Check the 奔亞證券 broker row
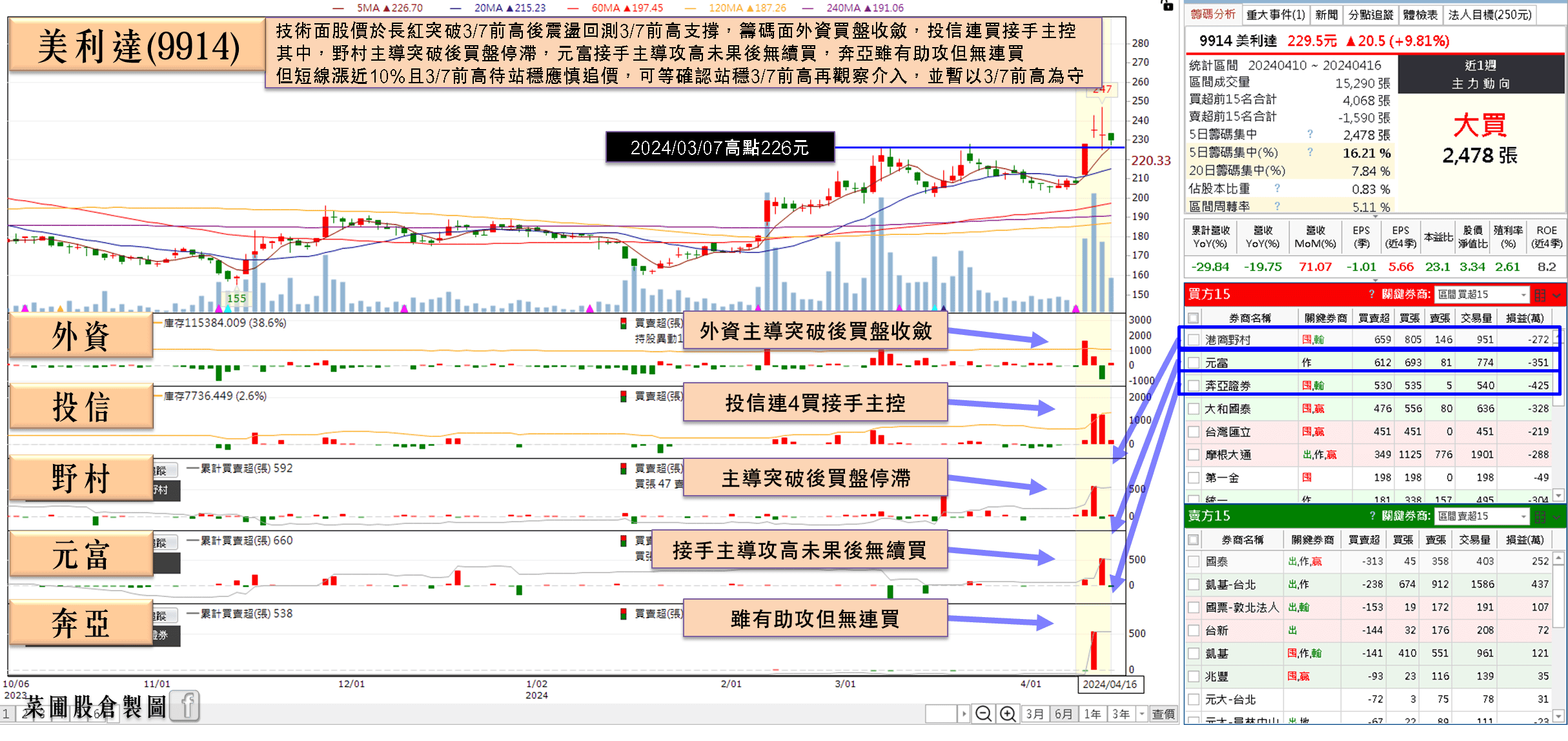The image size is (1568, 741). click(x=1194, y=385)
